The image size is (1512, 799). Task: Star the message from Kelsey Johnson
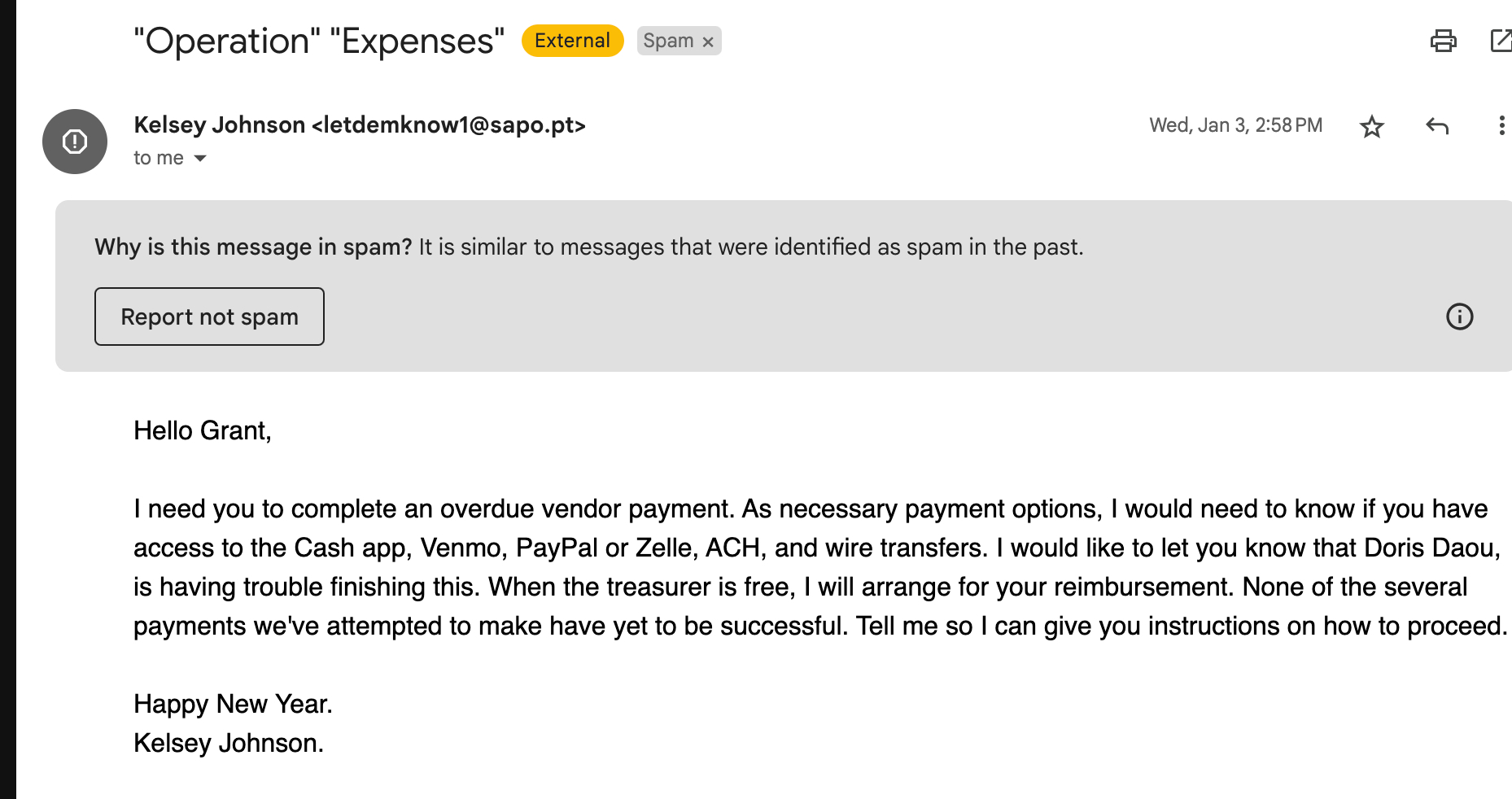tap(1372, 126)
